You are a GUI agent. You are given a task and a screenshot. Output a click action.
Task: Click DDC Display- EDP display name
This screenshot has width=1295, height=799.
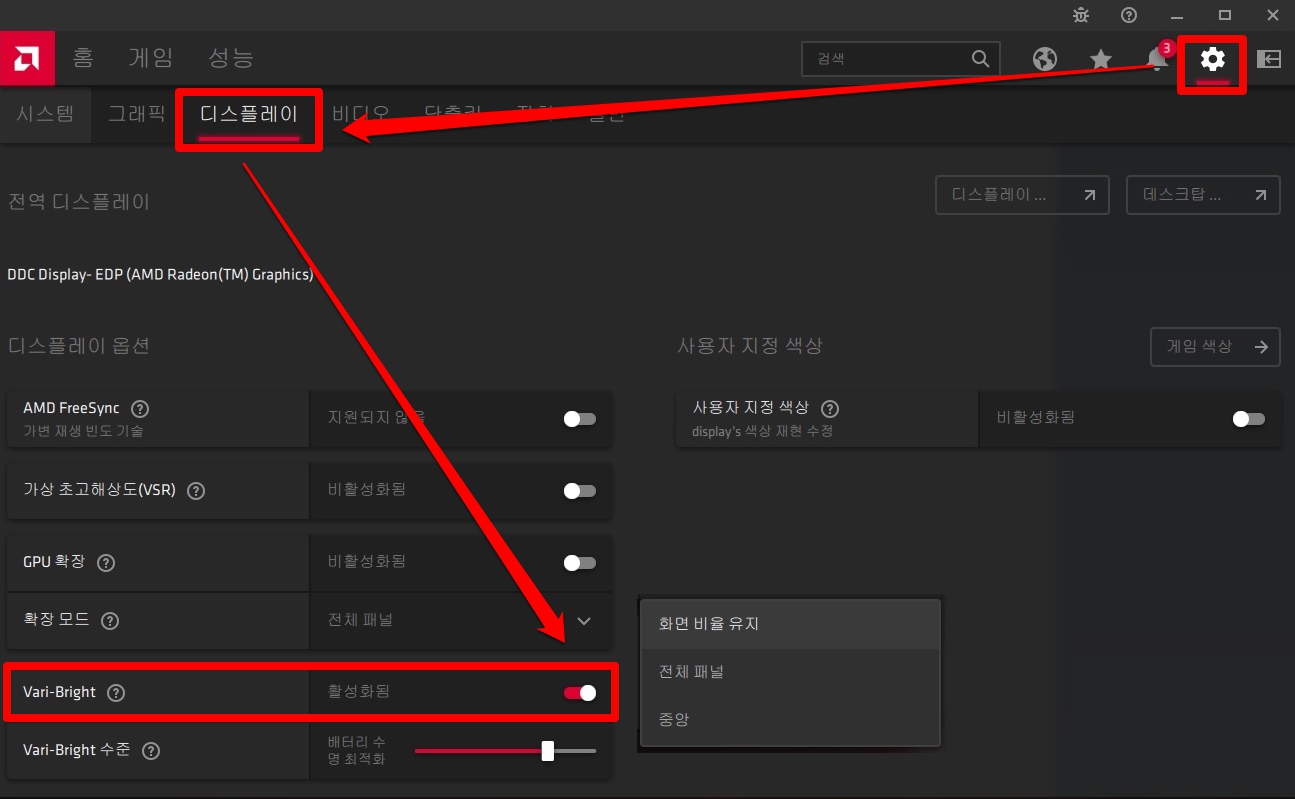(160, 274)
